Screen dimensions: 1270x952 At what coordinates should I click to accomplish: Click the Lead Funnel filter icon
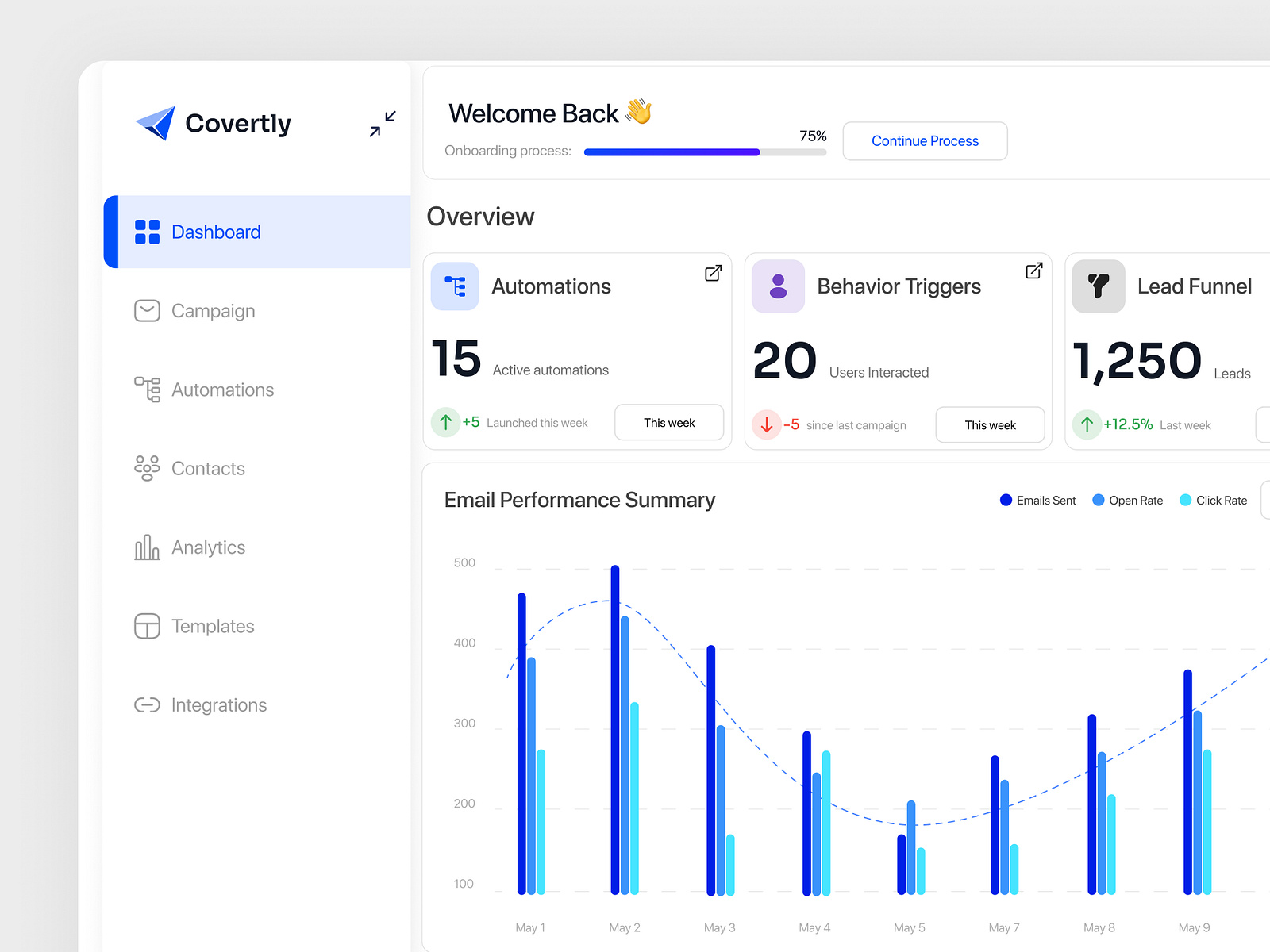click(x=1098, y=286)
